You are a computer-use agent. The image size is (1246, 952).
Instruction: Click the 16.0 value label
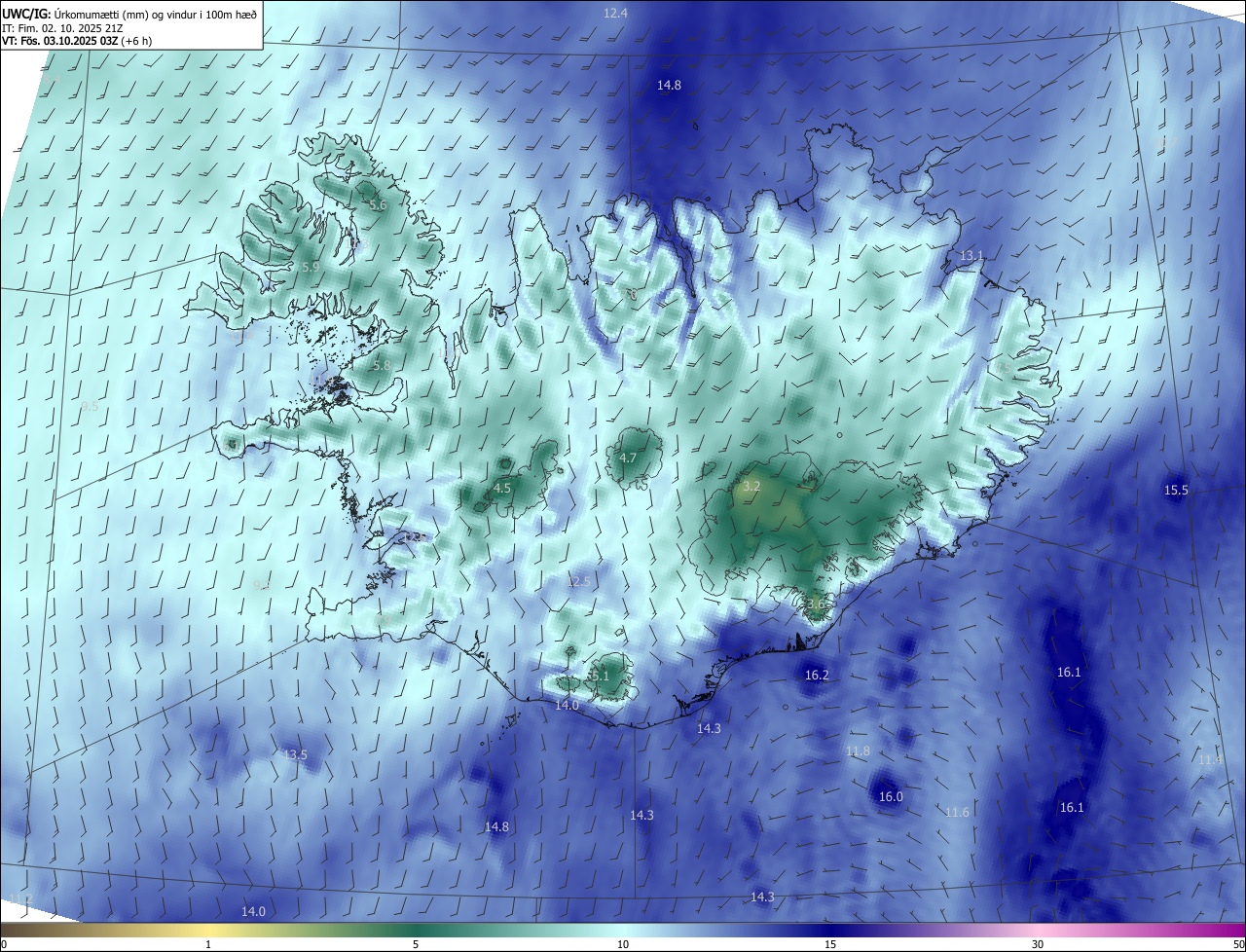[x=891, y=796]
